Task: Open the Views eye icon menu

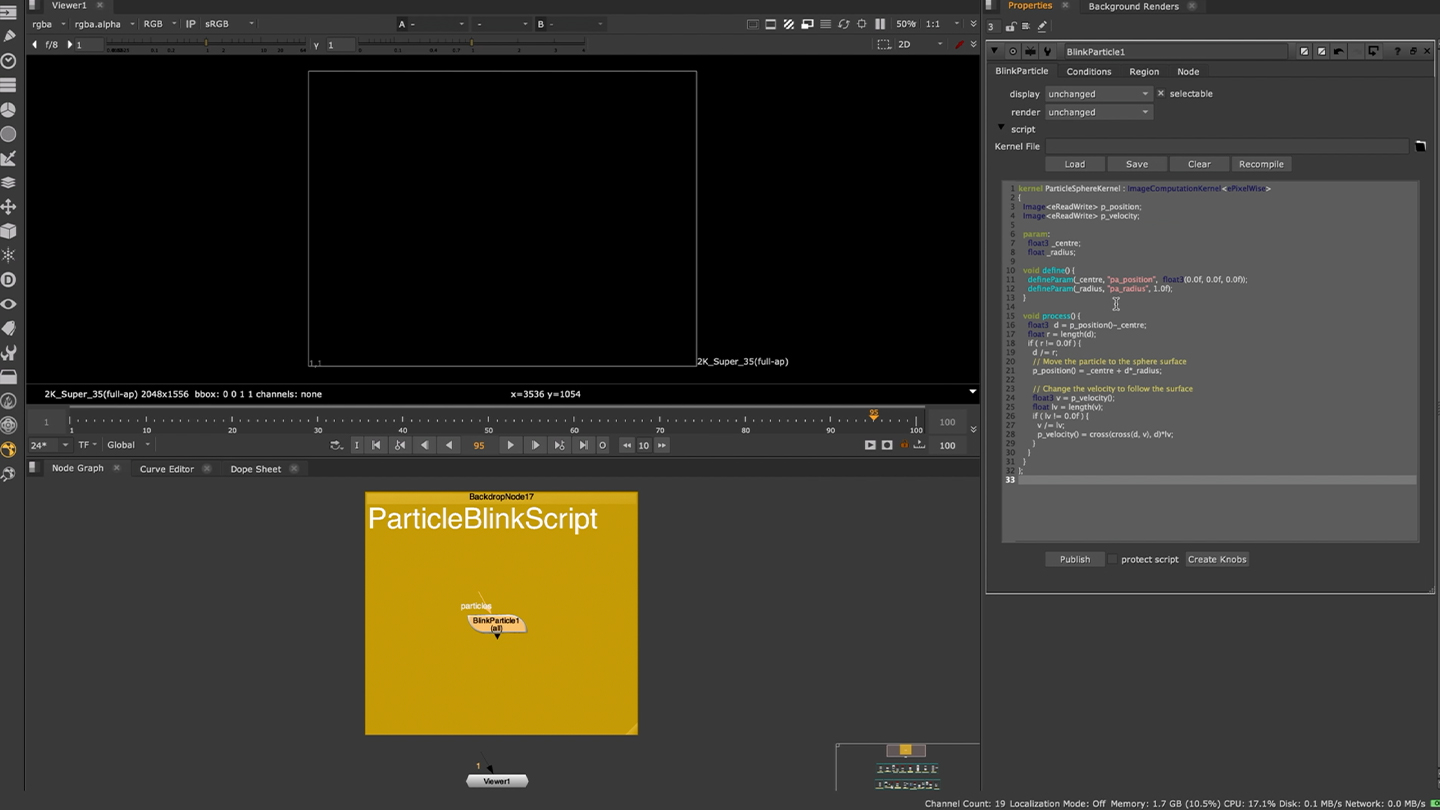Action: pyautogui.click(x=8, y=304)
